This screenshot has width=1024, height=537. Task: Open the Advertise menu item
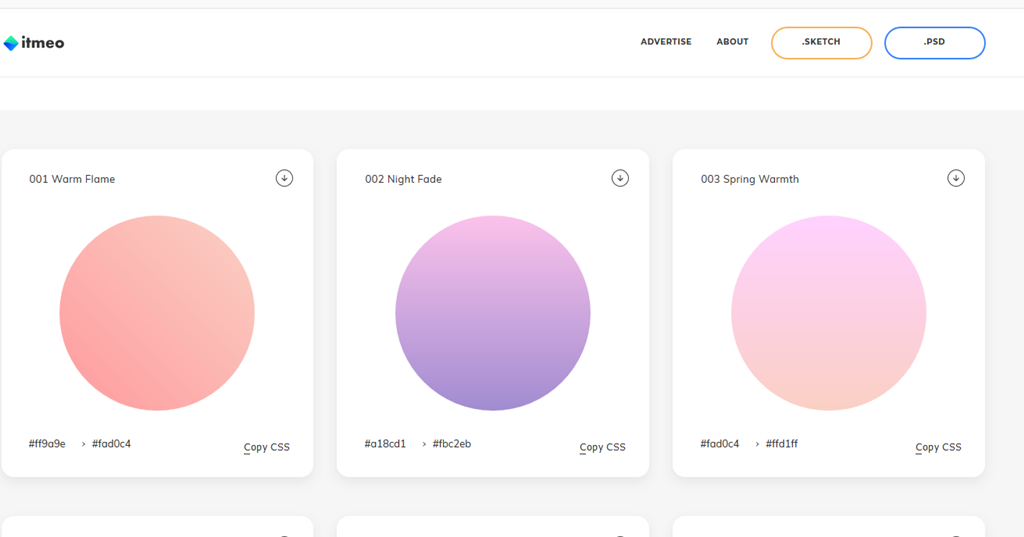[x=666, y=42]
